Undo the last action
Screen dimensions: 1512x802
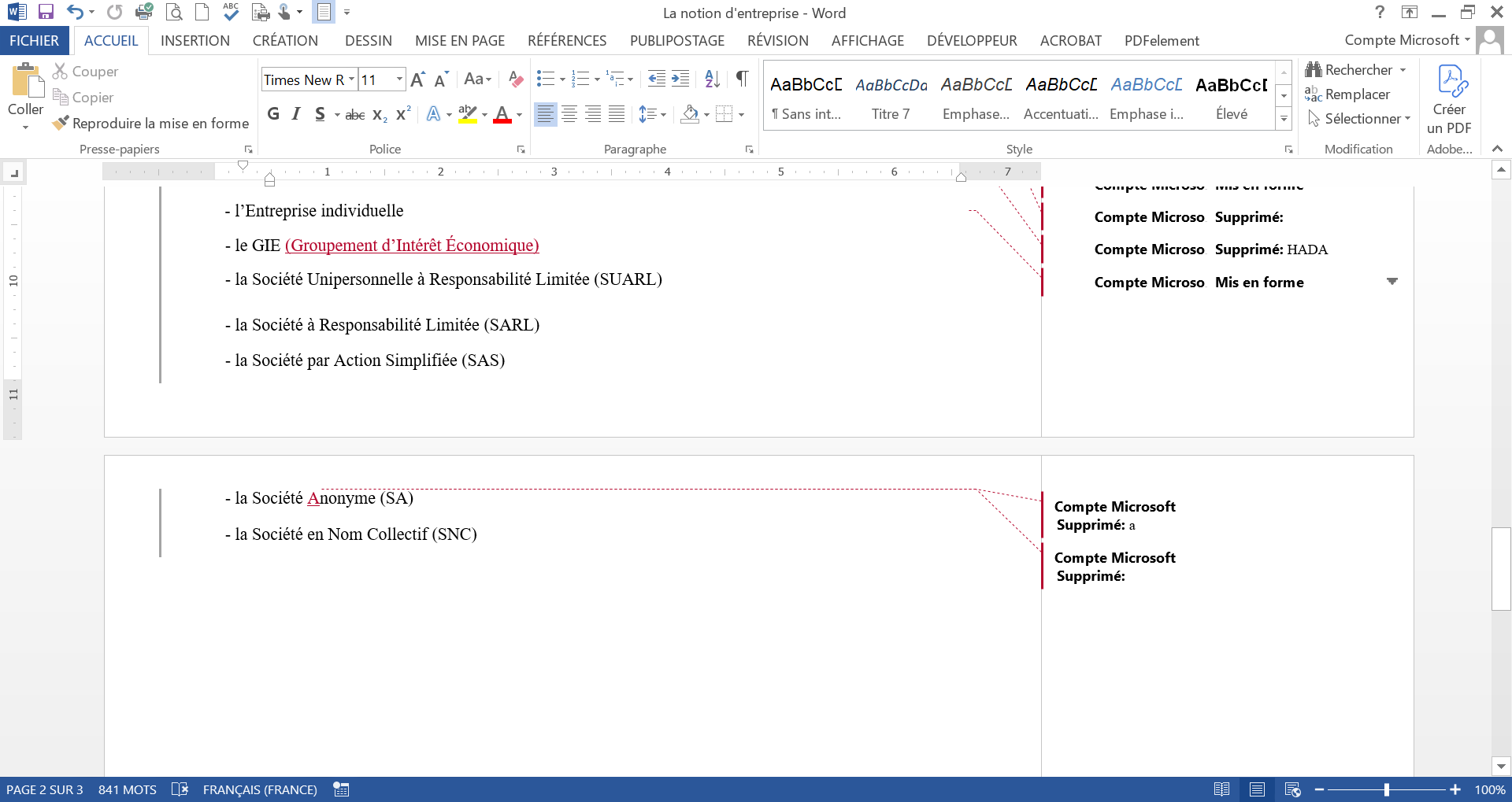pos(75,12)
